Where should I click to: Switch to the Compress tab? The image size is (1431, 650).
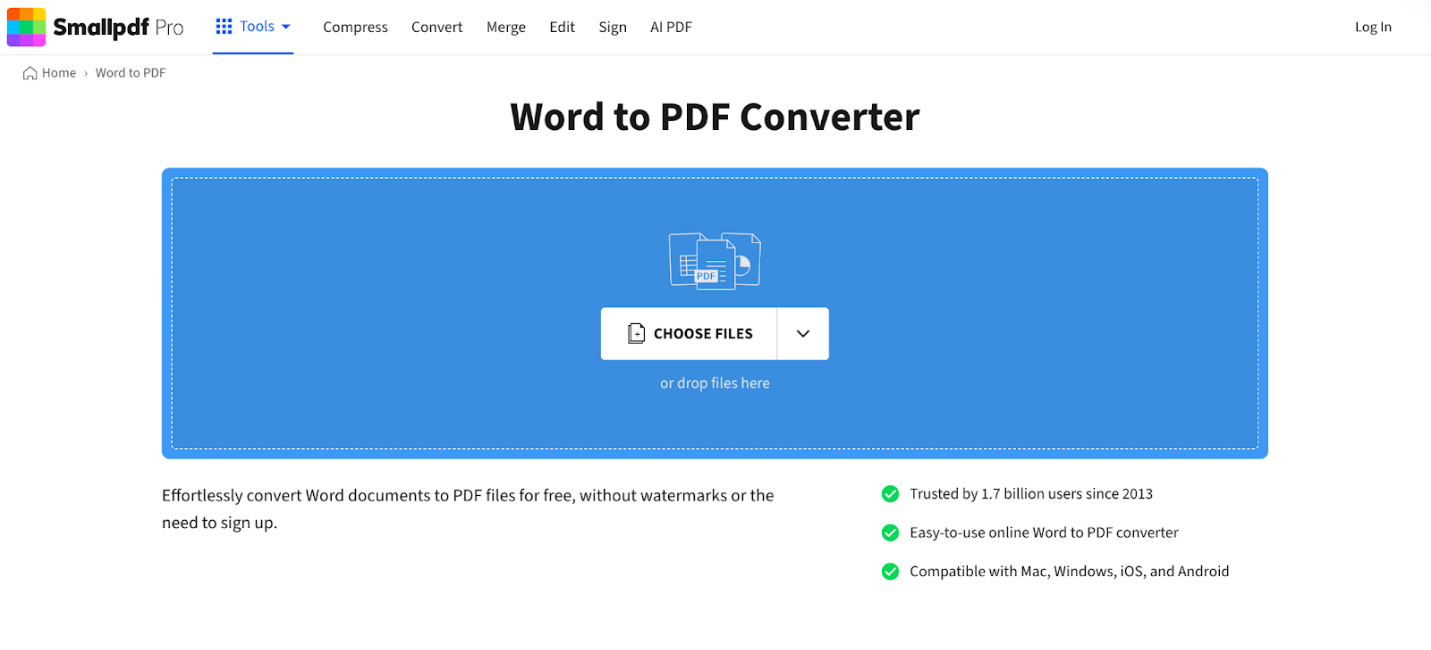pyautogui.click(x=355, y=27)
